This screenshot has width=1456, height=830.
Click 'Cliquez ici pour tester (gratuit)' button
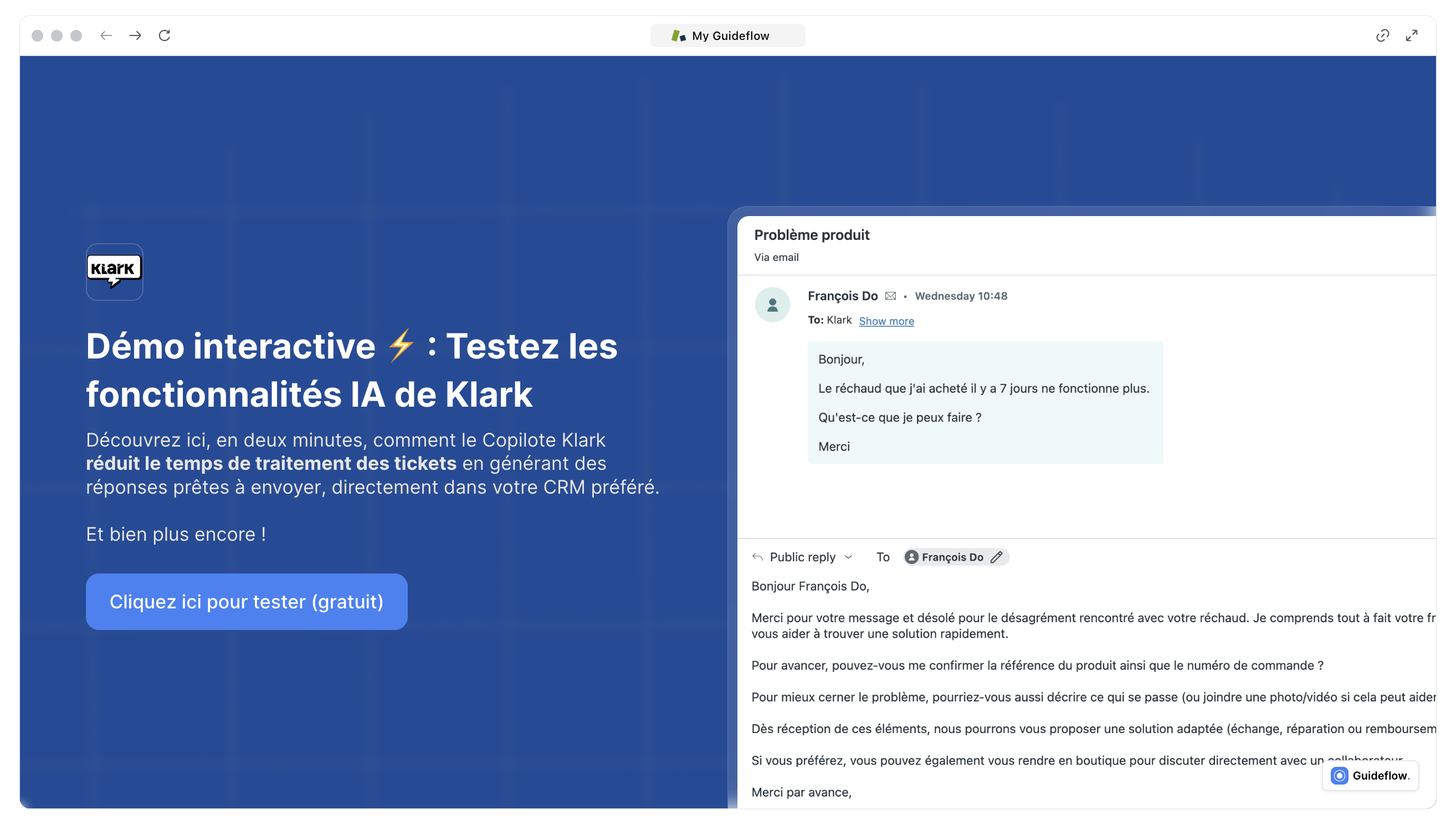tap(246, 601)
